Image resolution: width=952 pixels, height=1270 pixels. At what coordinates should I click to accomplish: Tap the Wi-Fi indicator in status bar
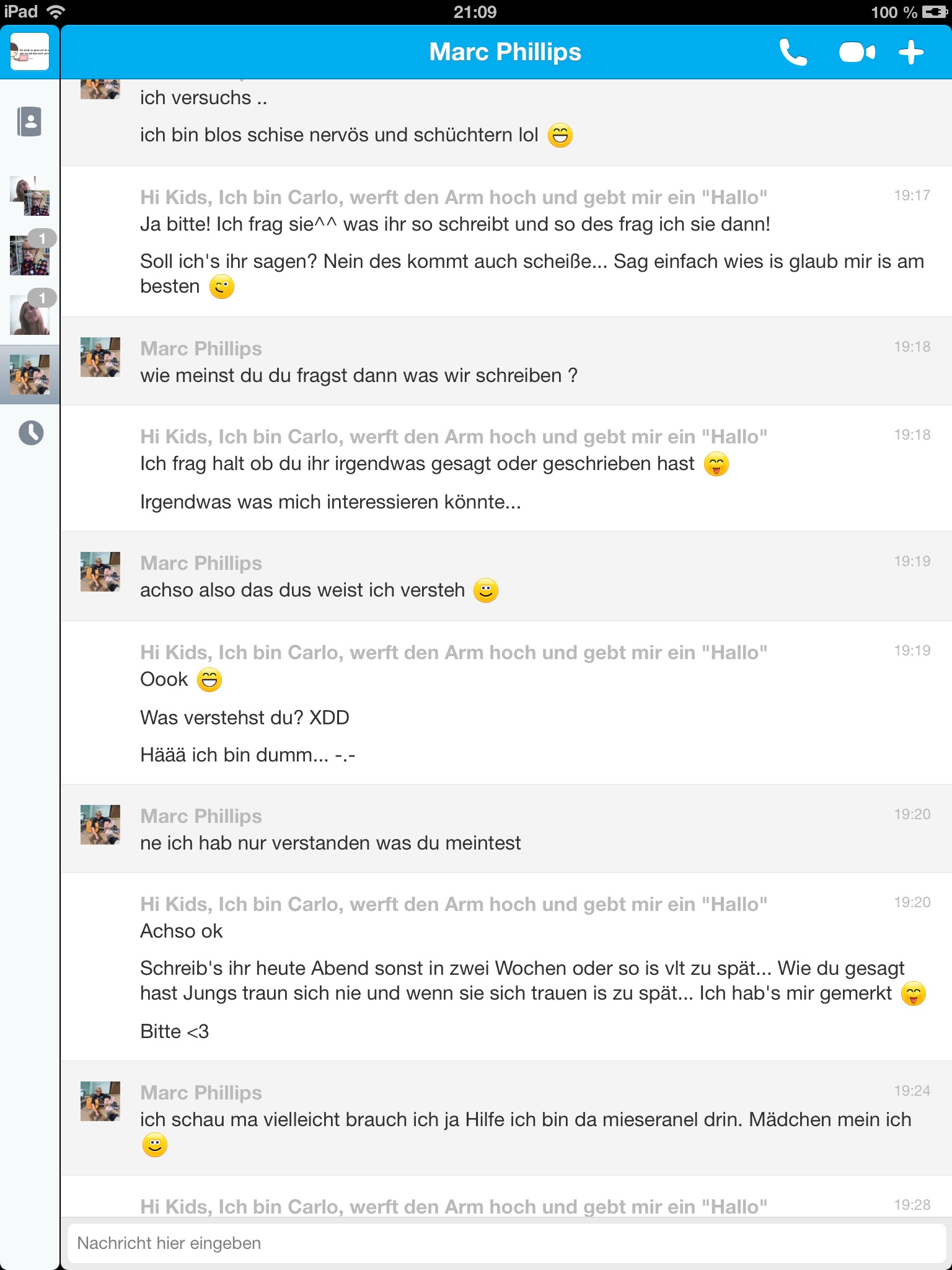[56, 12]
